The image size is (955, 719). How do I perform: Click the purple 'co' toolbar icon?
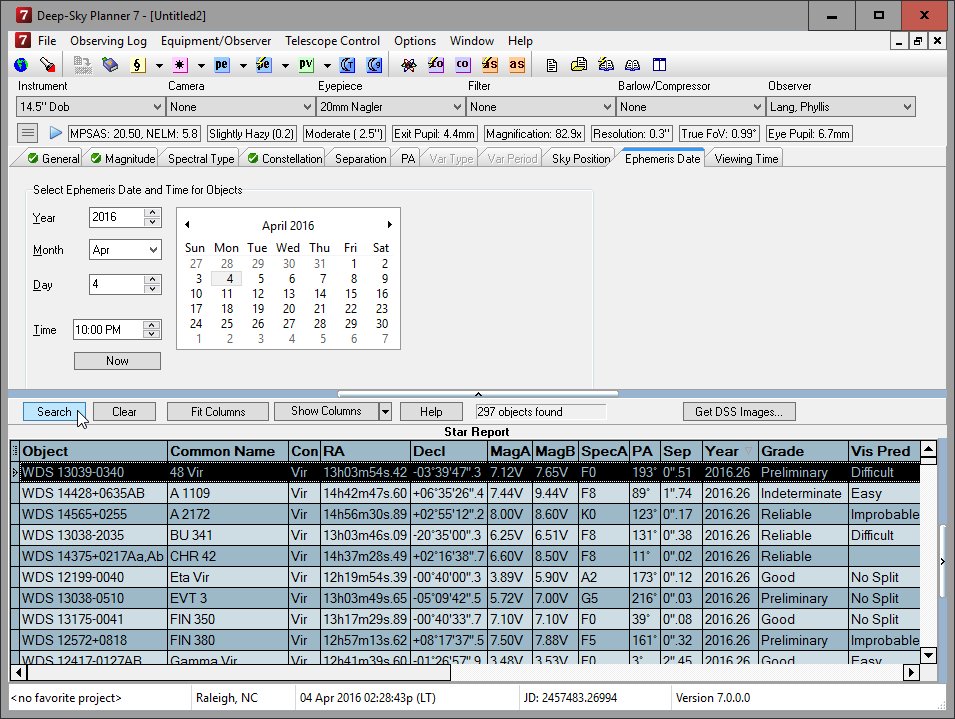click(462, 65)
